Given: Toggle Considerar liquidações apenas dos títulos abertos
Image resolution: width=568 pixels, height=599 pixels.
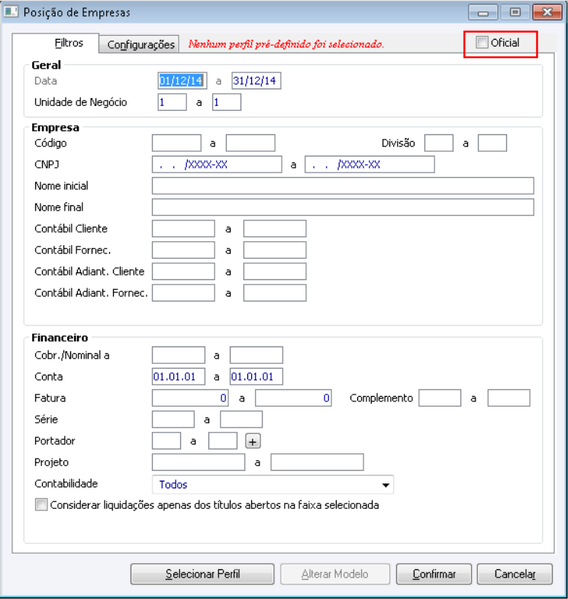Looking at the screenshot, I should point(41,505).
